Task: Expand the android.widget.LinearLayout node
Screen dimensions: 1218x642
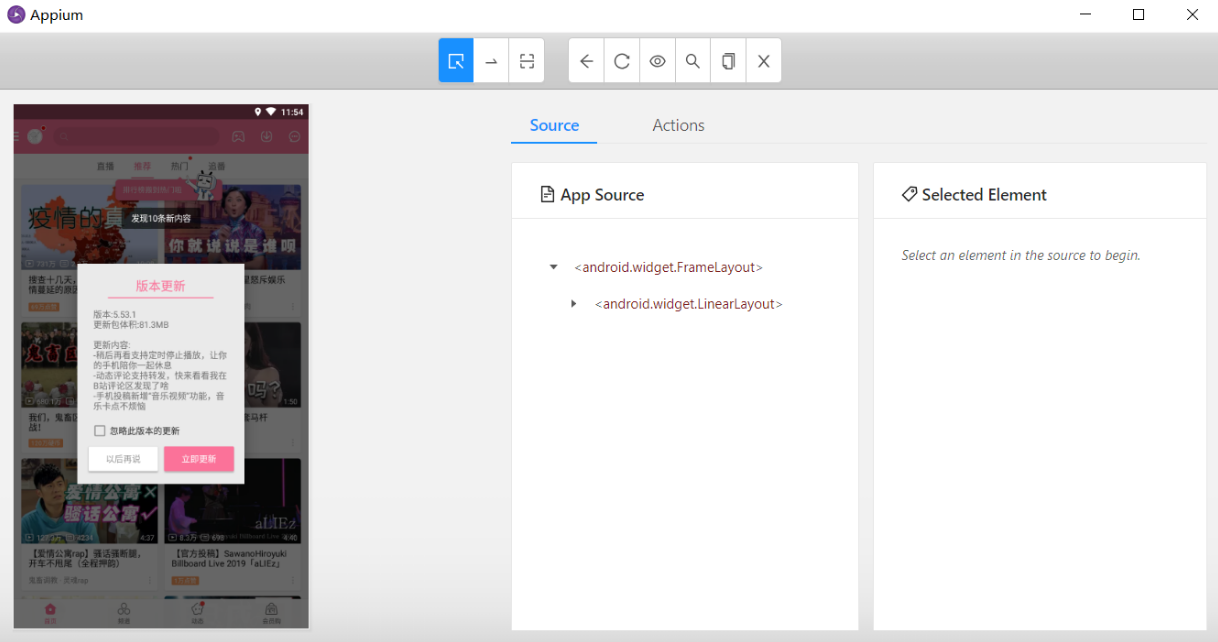Action: pos(574,303)
